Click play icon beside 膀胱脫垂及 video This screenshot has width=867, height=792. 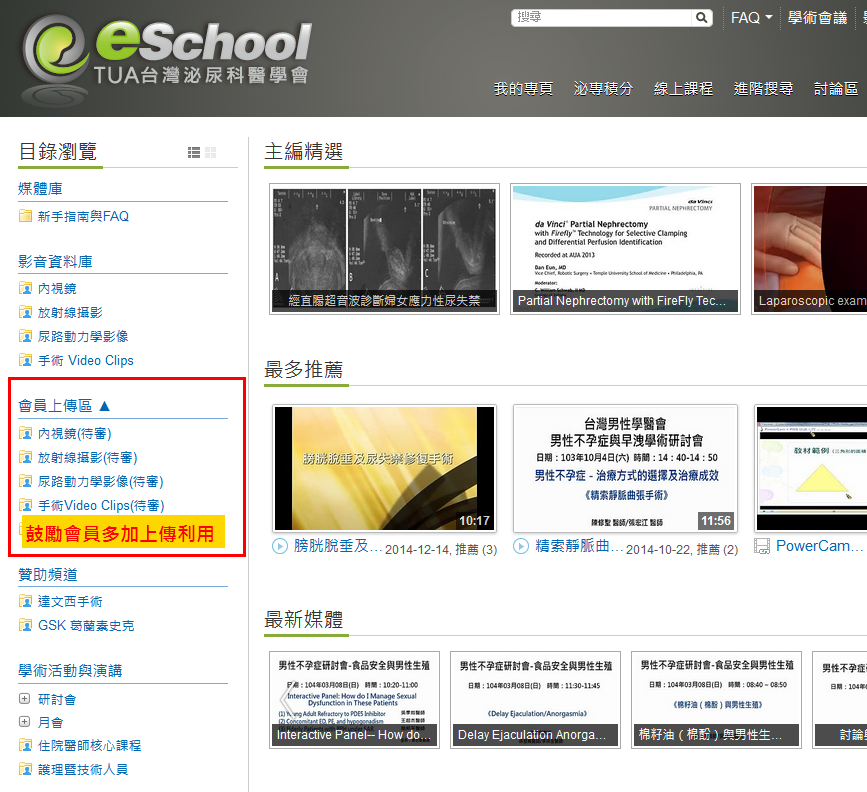(x=280, y=546)
